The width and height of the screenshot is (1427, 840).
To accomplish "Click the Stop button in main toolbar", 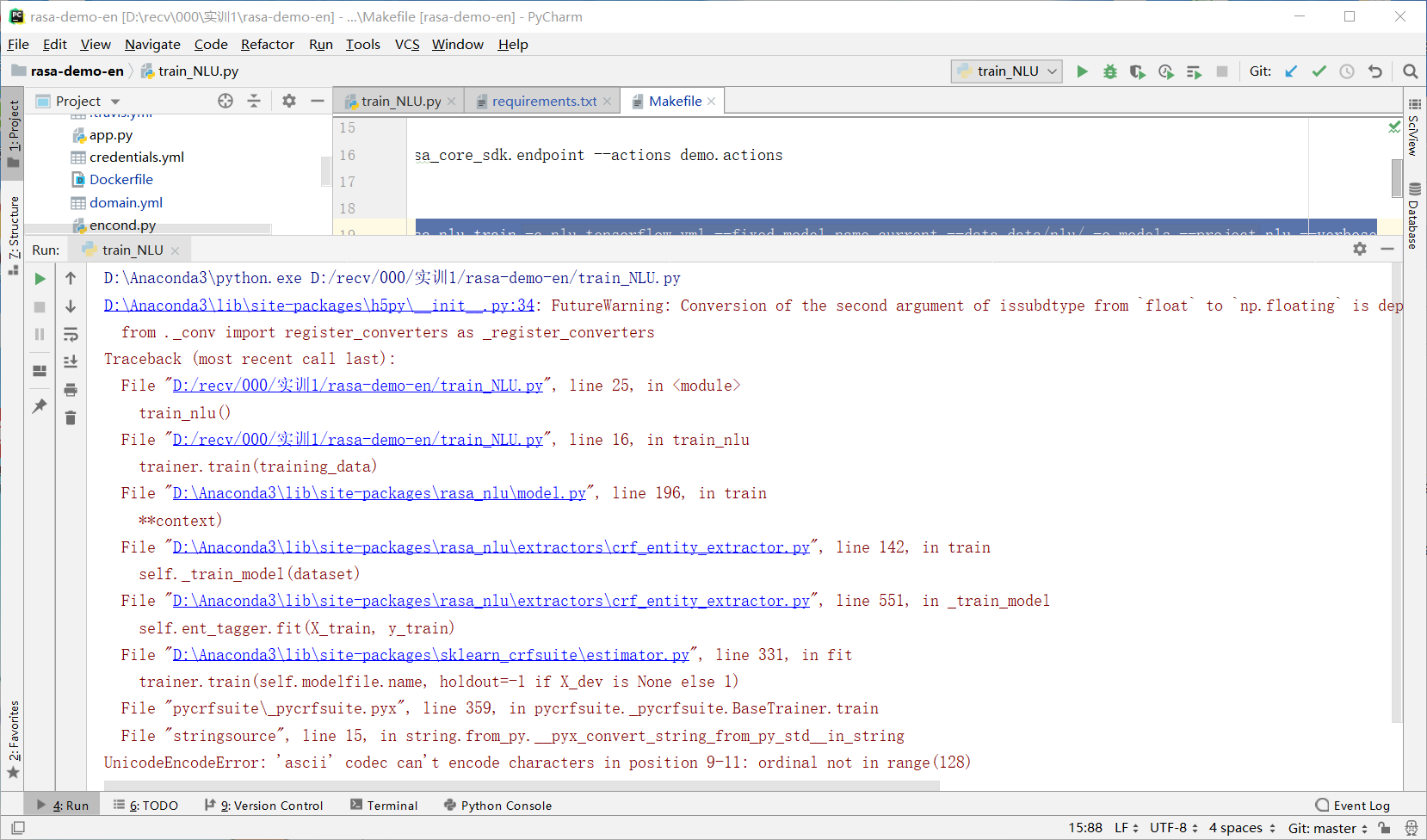I will (1222, 71).
